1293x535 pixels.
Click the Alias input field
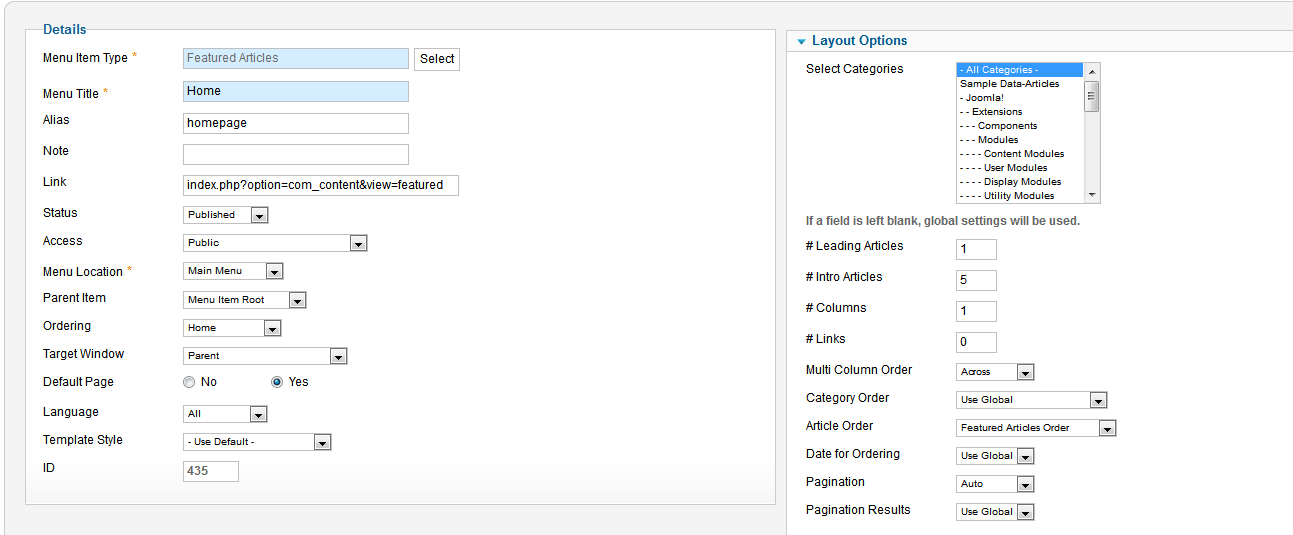pos(296,123)
